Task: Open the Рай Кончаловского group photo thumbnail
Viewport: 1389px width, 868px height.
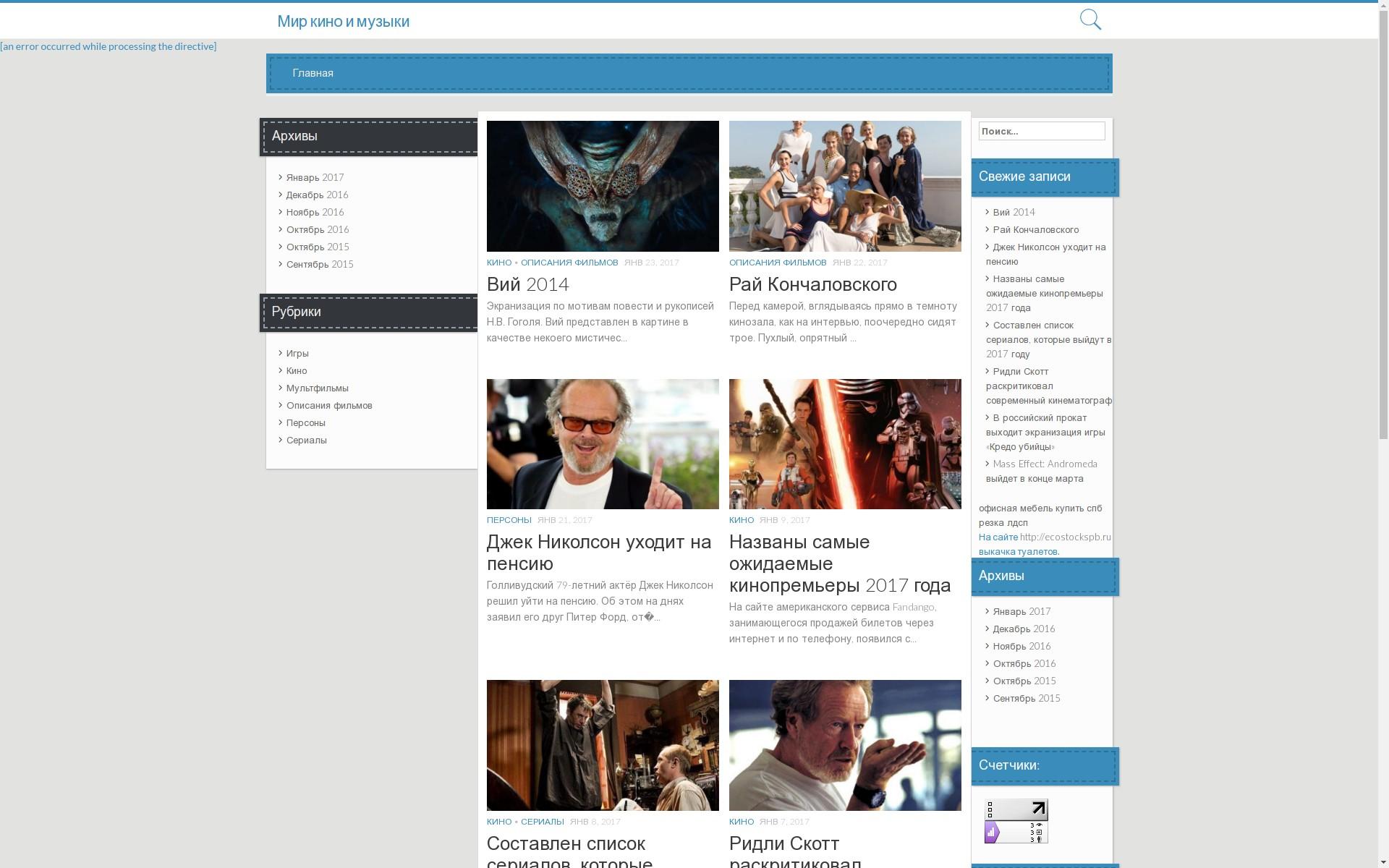Action: [x=845, y=186]
